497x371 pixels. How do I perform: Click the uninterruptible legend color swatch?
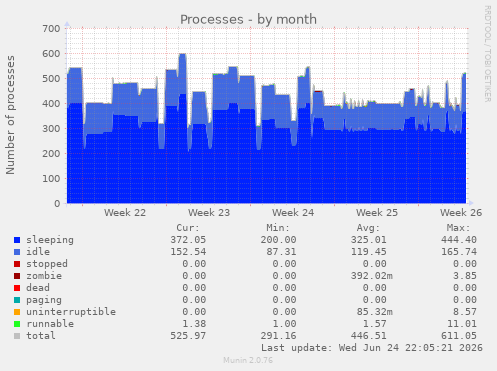(17, 312)
